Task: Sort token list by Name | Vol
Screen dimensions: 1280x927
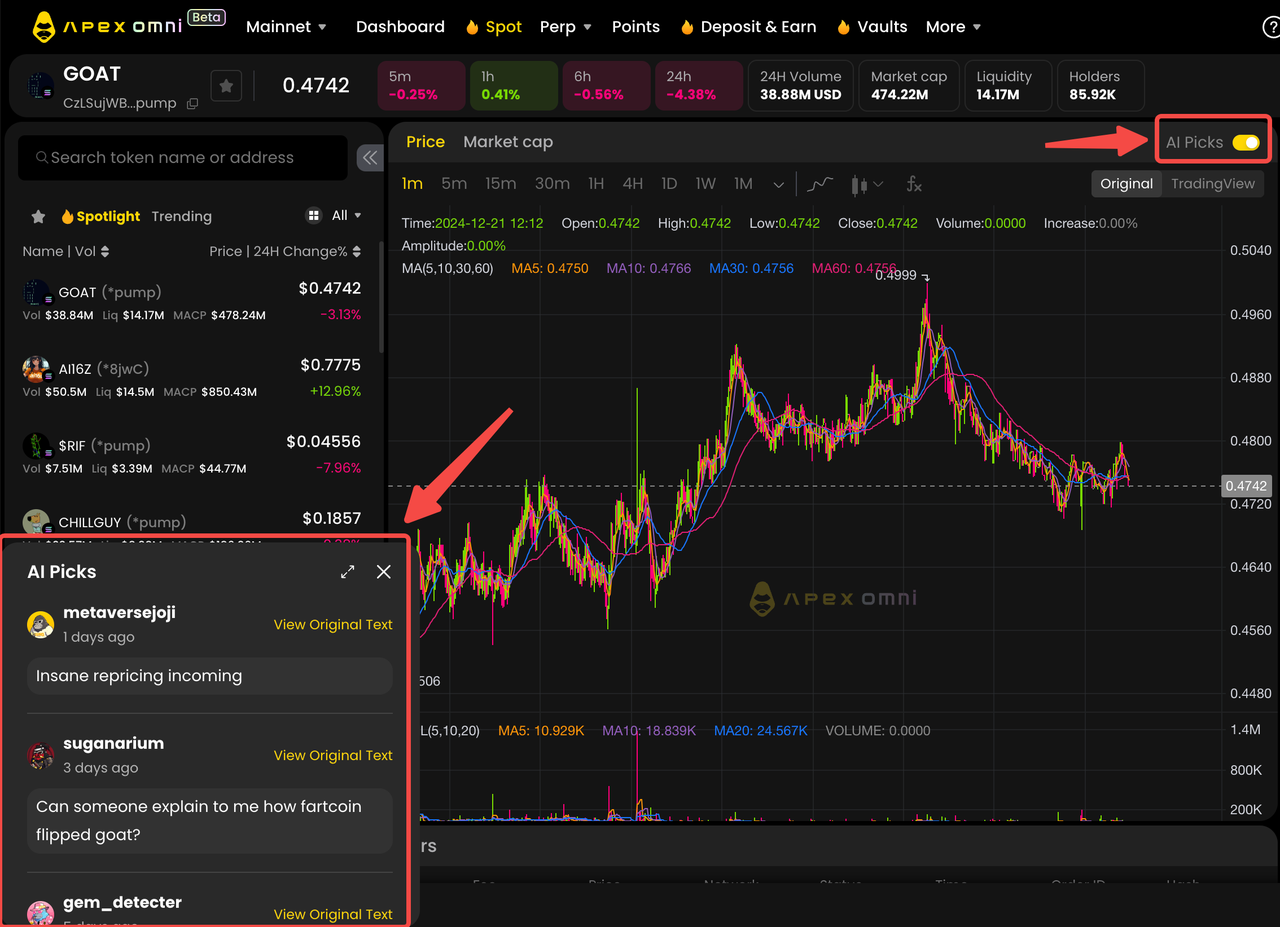Action: pyautogui.click(x=66, y=251)
